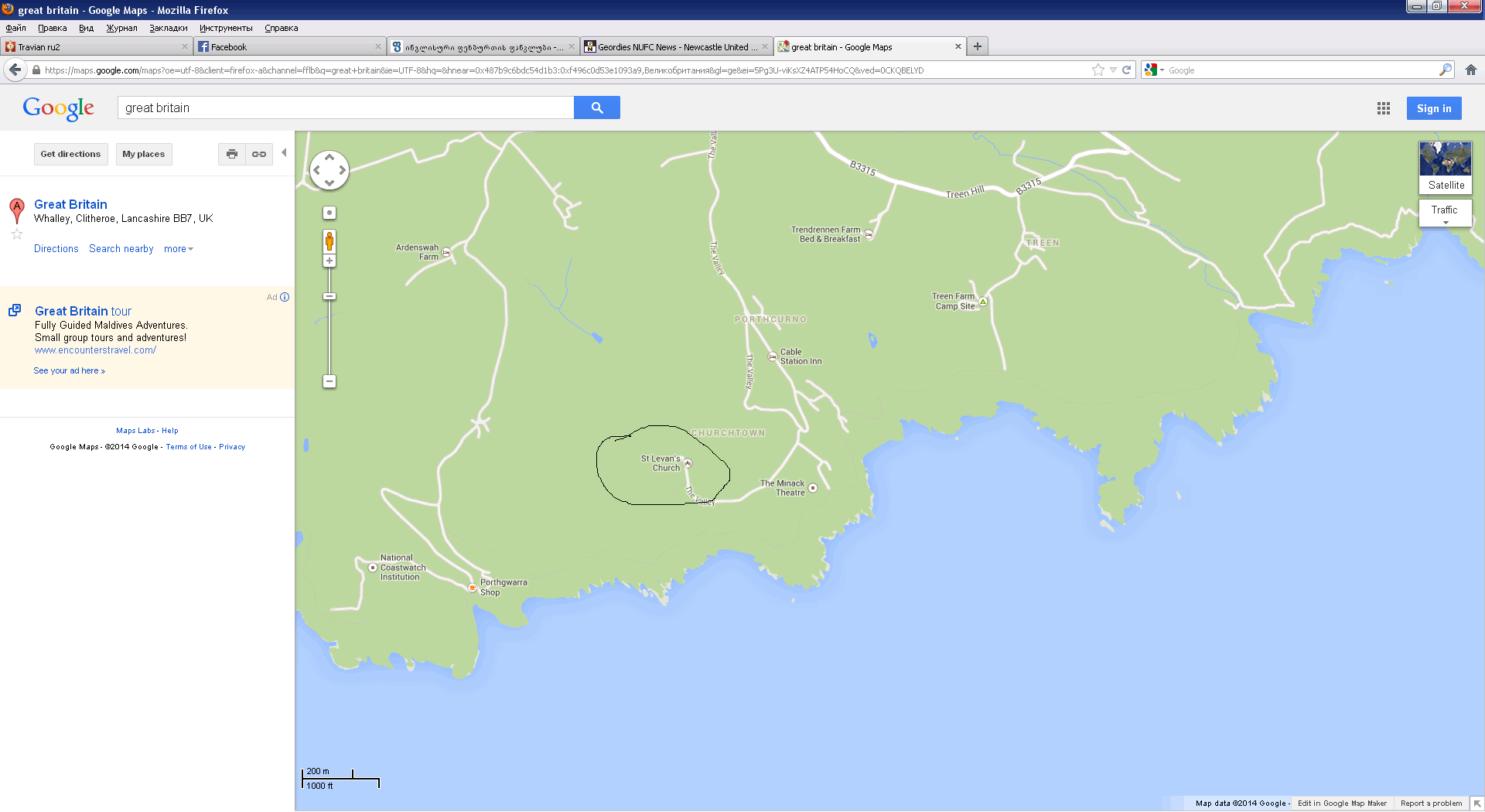1485x812 pixels.
Task: Bookmark this page with the star
Action: [1098, 70]
